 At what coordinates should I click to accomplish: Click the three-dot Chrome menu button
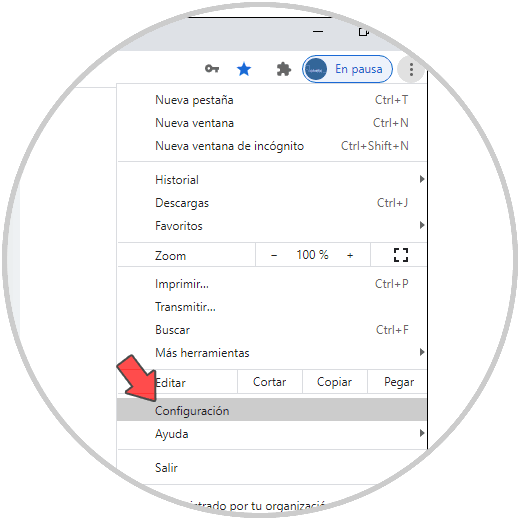(x=411, y=69)
